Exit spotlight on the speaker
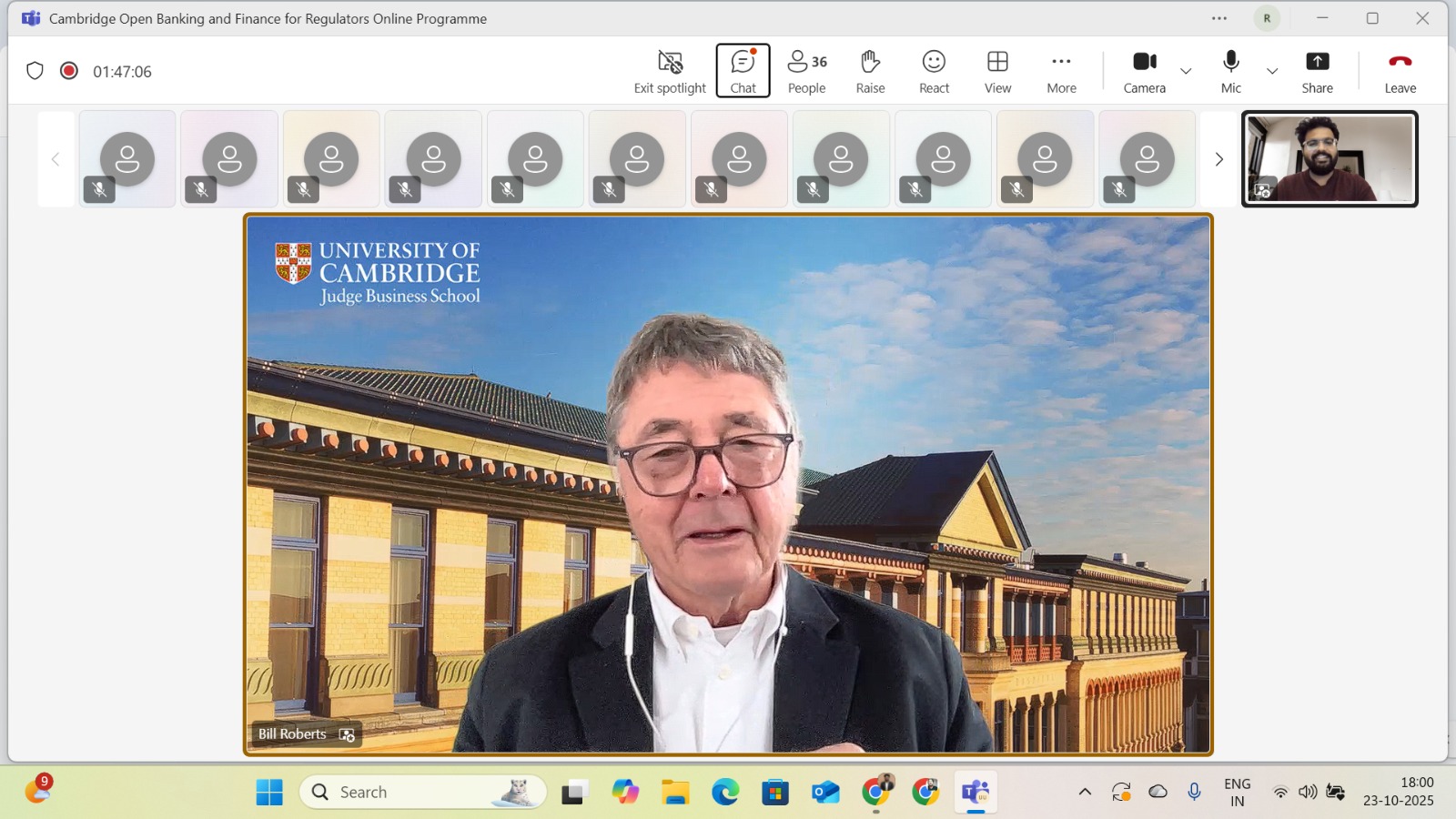The image size is (1456, 819). (670, 71)
